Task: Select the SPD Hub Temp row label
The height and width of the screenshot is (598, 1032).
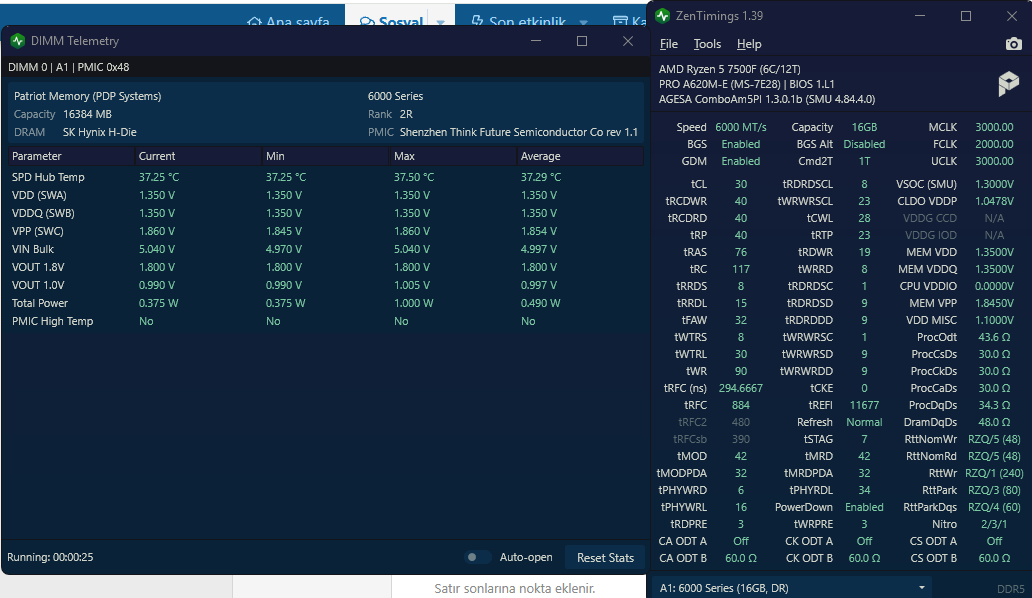Action: click(x=48, y=177)
